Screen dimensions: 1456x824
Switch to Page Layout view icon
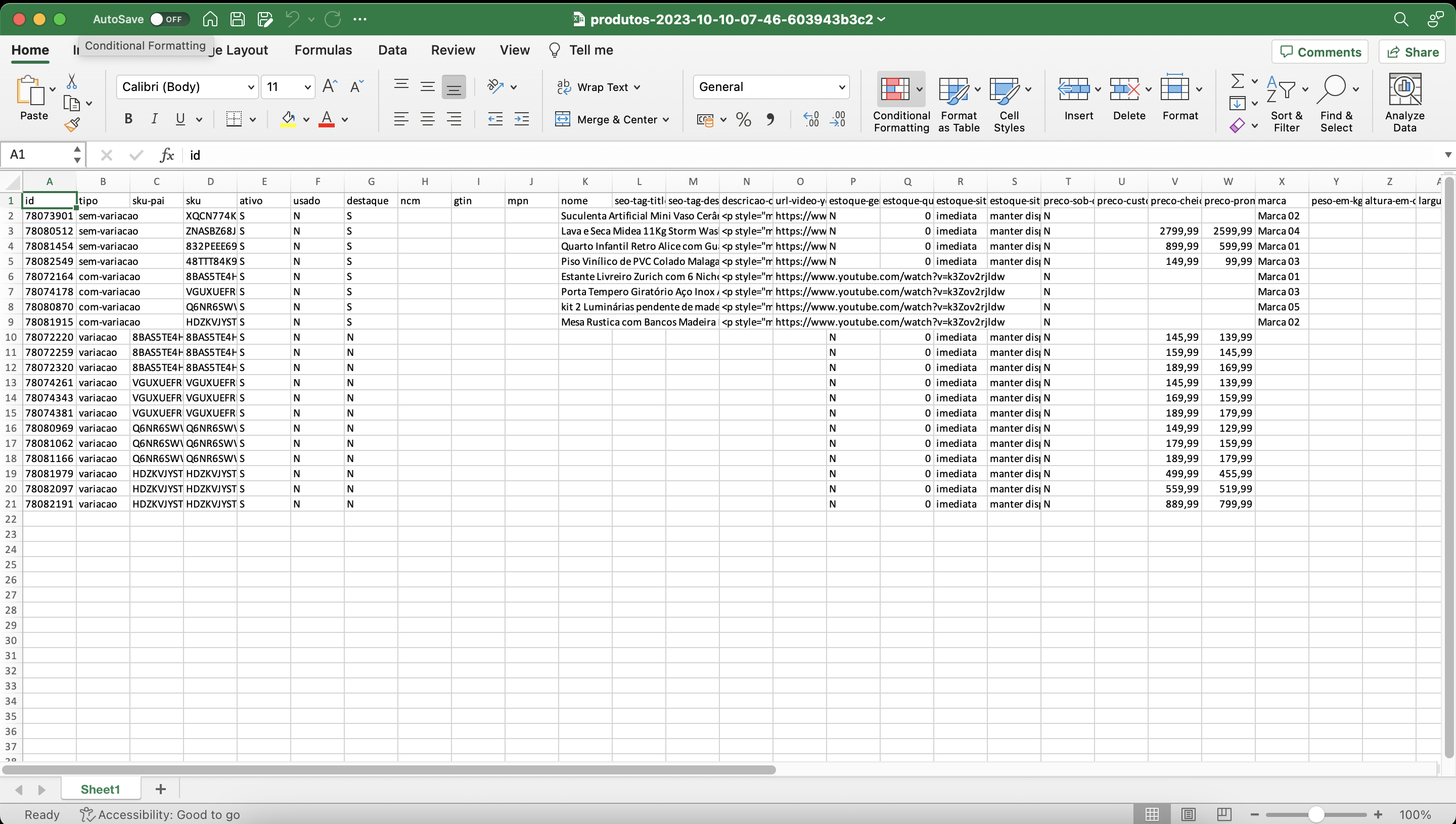1188,814
